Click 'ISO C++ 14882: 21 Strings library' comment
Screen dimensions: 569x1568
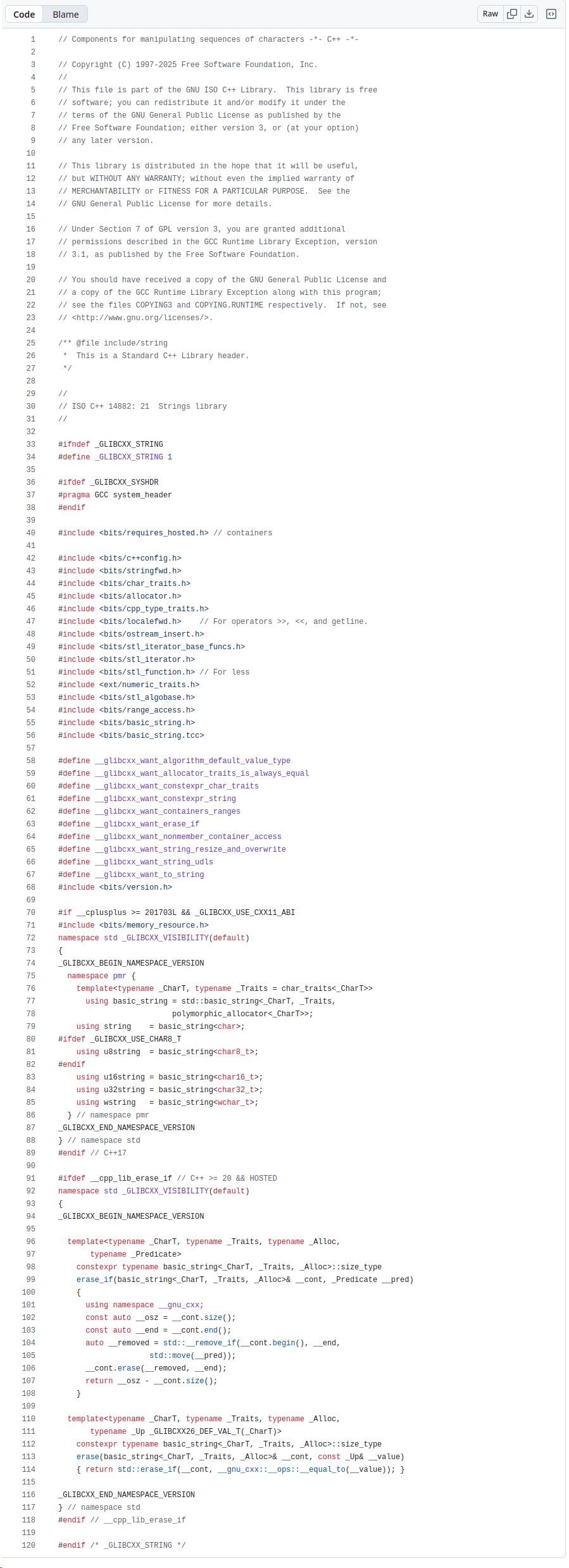click(x=142, y=406)
